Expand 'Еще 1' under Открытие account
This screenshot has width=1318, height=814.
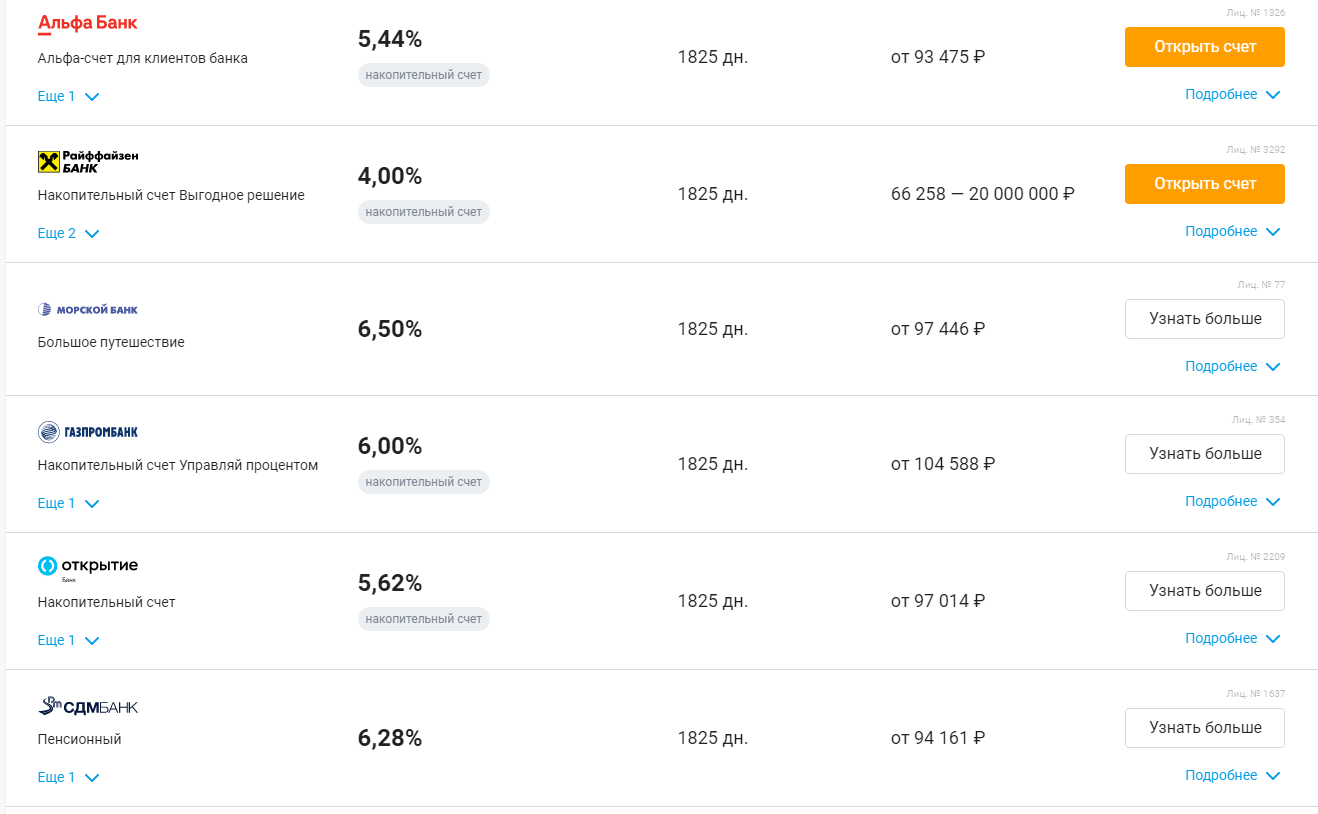pos(68,641)
